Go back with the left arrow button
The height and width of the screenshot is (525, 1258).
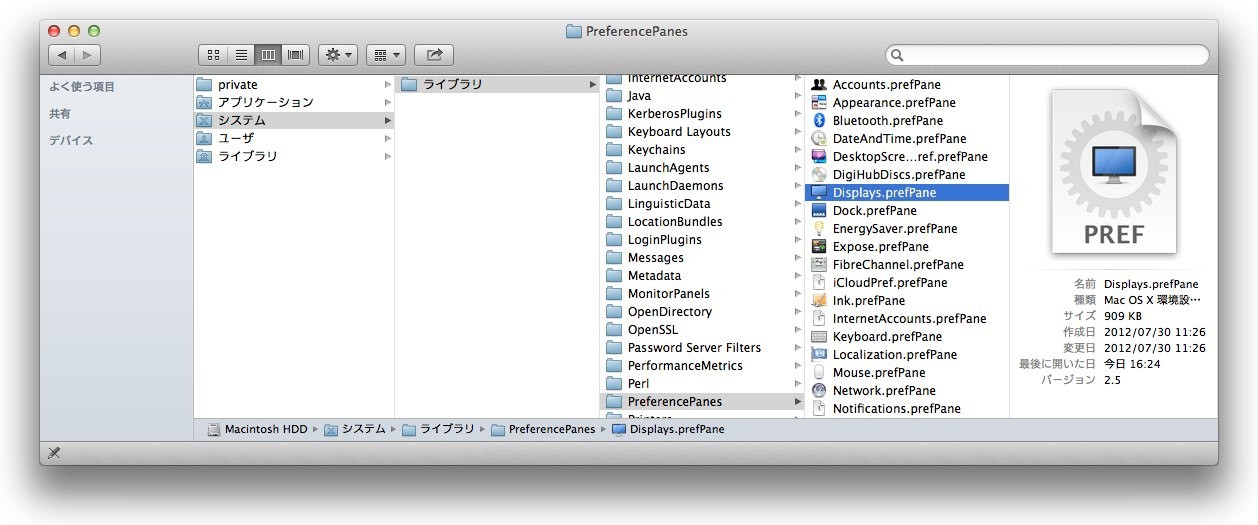click(62, 55)
